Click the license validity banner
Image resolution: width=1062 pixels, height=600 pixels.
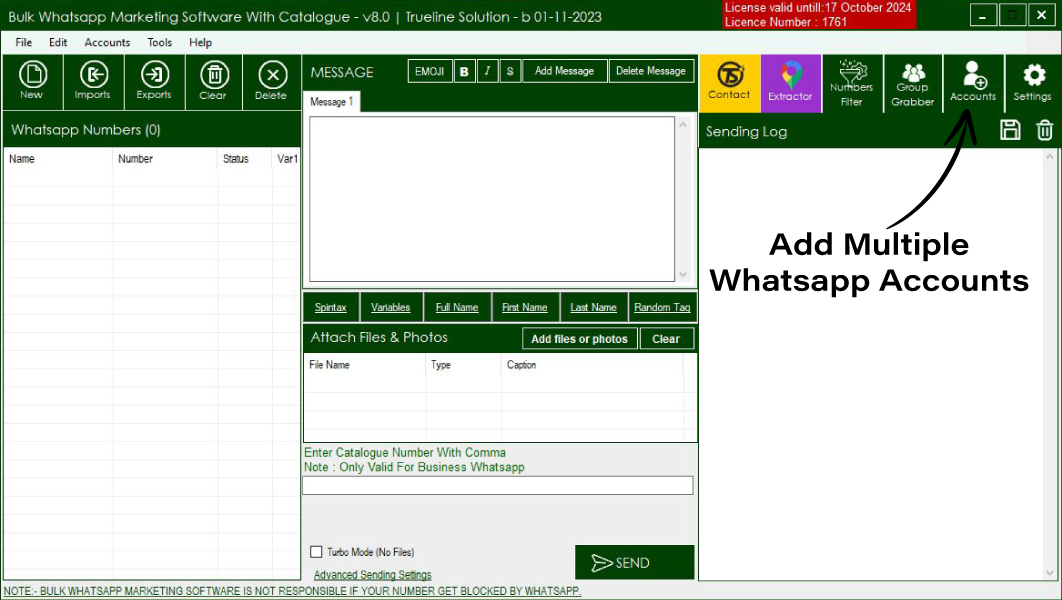(x=819, y=14)
